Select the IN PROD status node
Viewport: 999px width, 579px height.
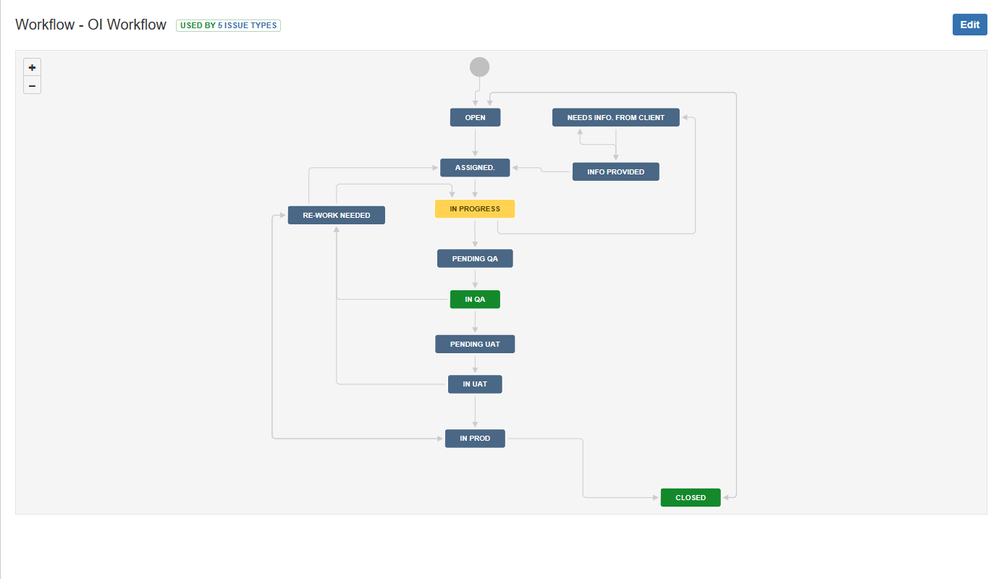tap(474, 437)
